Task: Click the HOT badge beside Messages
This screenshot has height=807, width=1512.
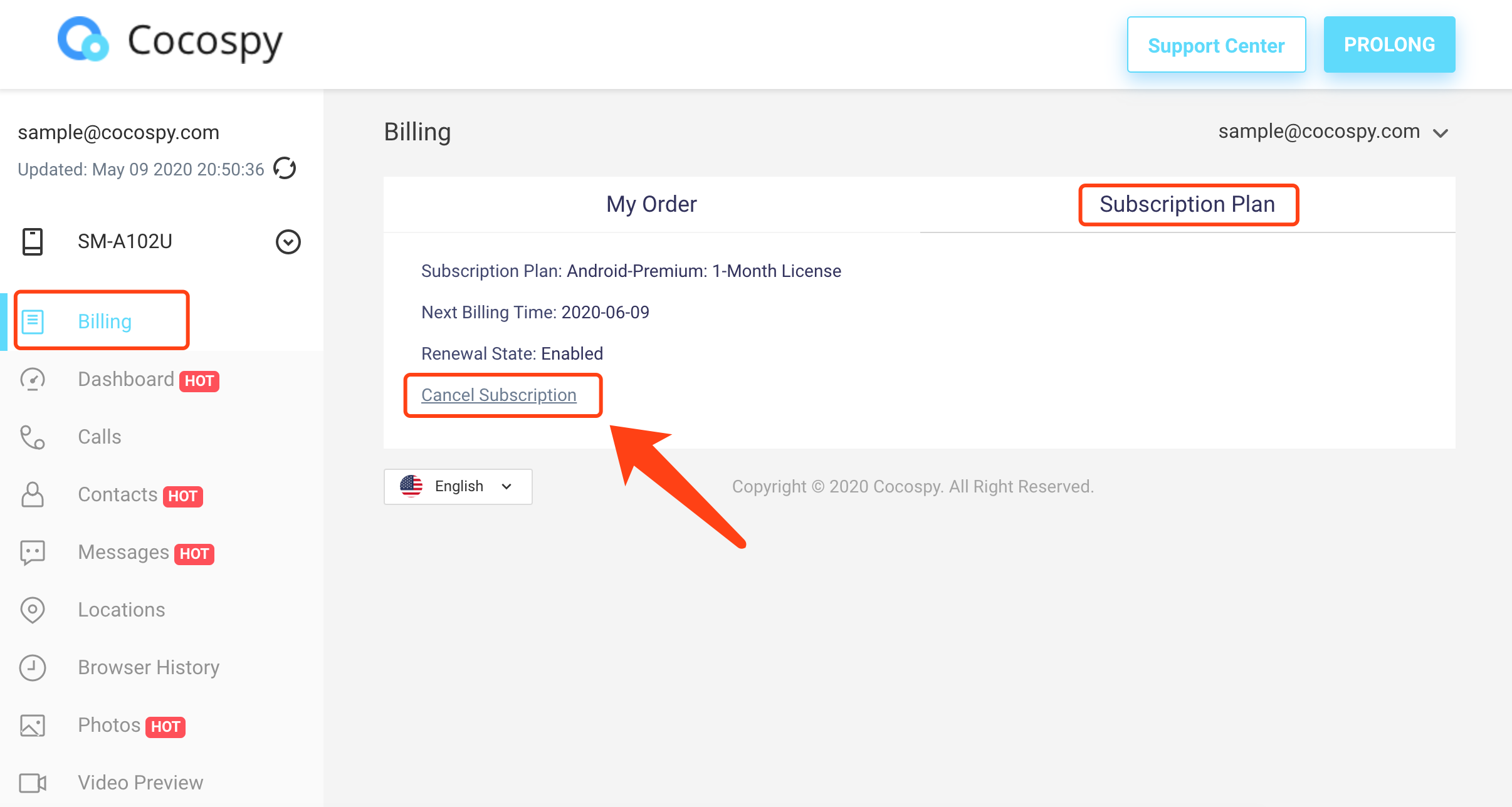Action: [x=194, y=554]
